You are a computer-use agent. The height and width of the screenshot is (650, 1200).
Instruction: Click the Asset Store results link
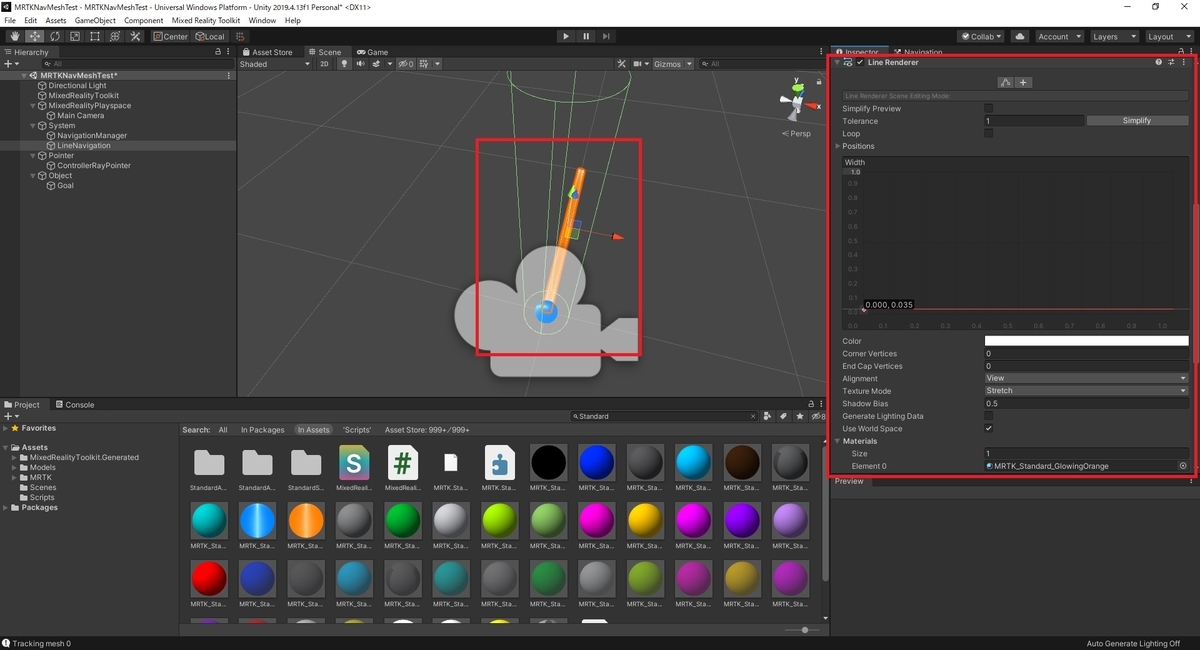click(427, 430)
